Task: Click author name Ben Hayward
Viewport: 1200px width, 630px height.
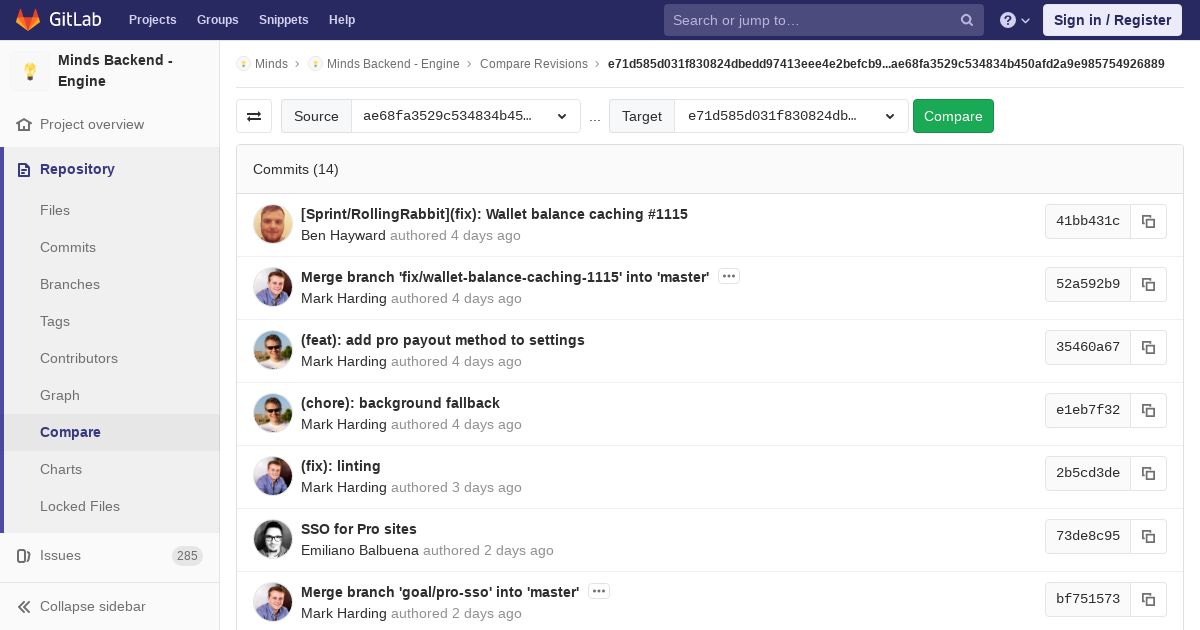Action: coord(343,235)
